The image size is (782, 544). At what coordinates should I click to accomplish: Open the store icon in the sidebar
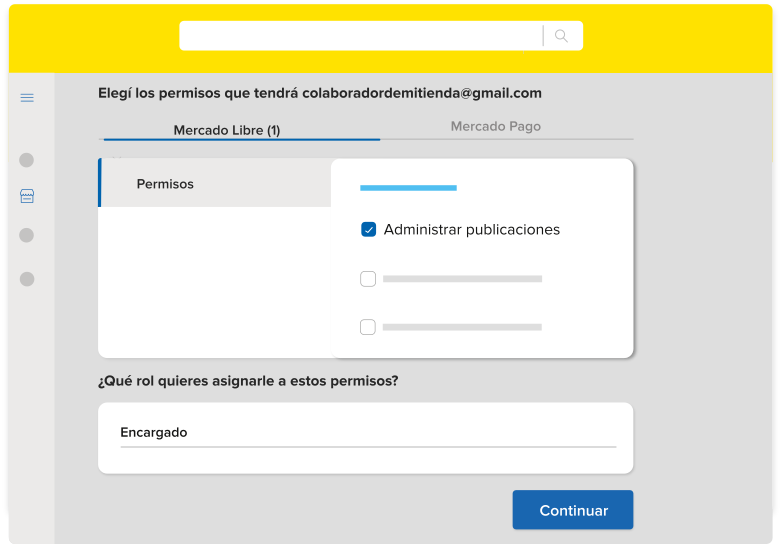click(x=27, y=196)
